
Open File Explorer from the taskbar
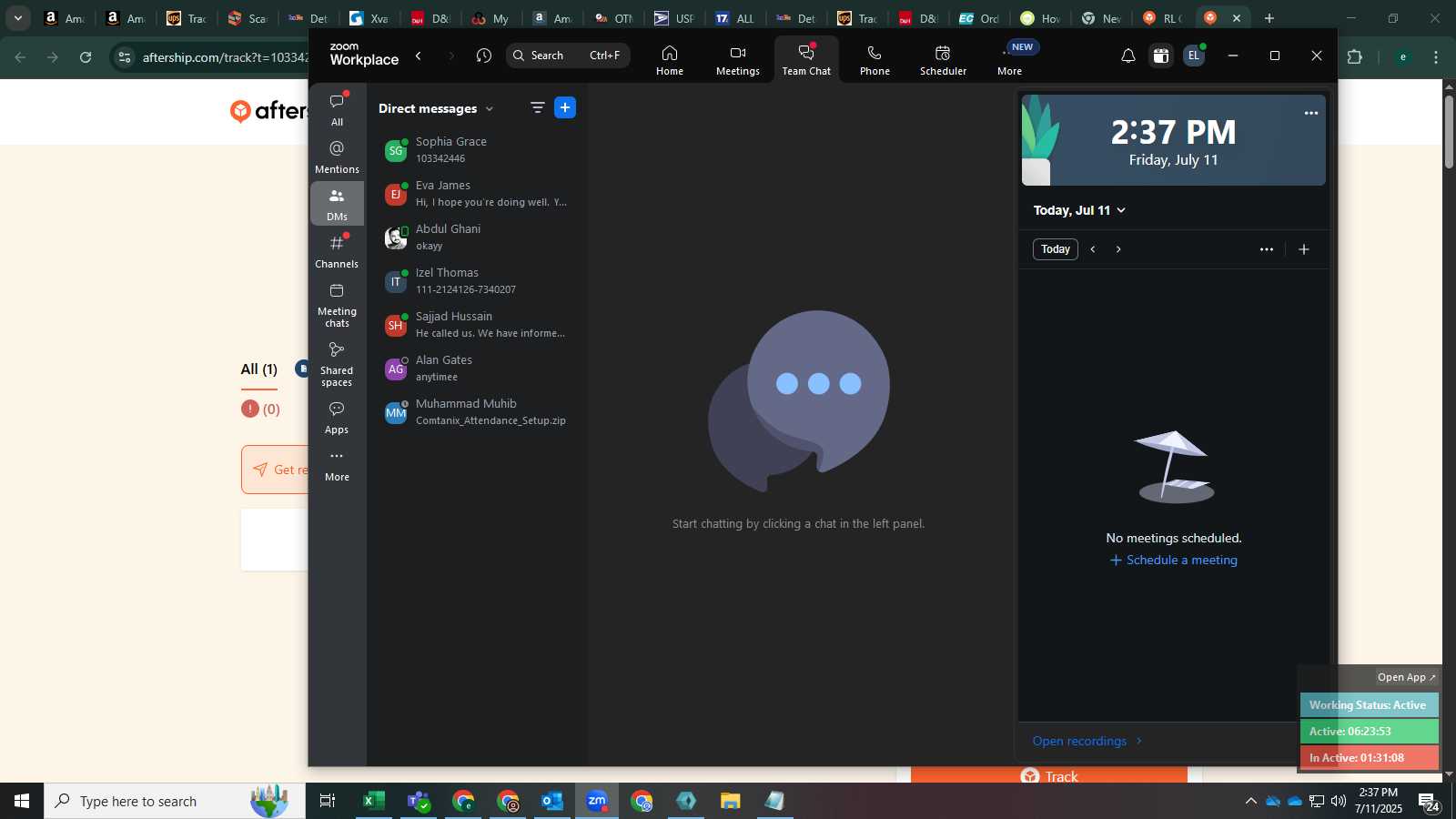click(x=731, y=801)
